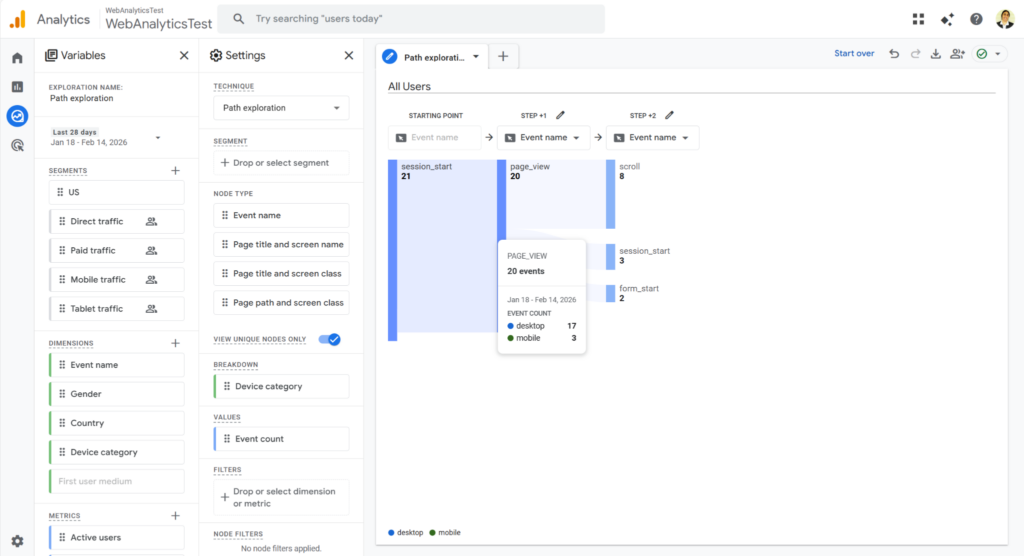This screenshot has width=1024, height=556.
Task: Expand the date range dropdown
Action: [x=158, y=137]
